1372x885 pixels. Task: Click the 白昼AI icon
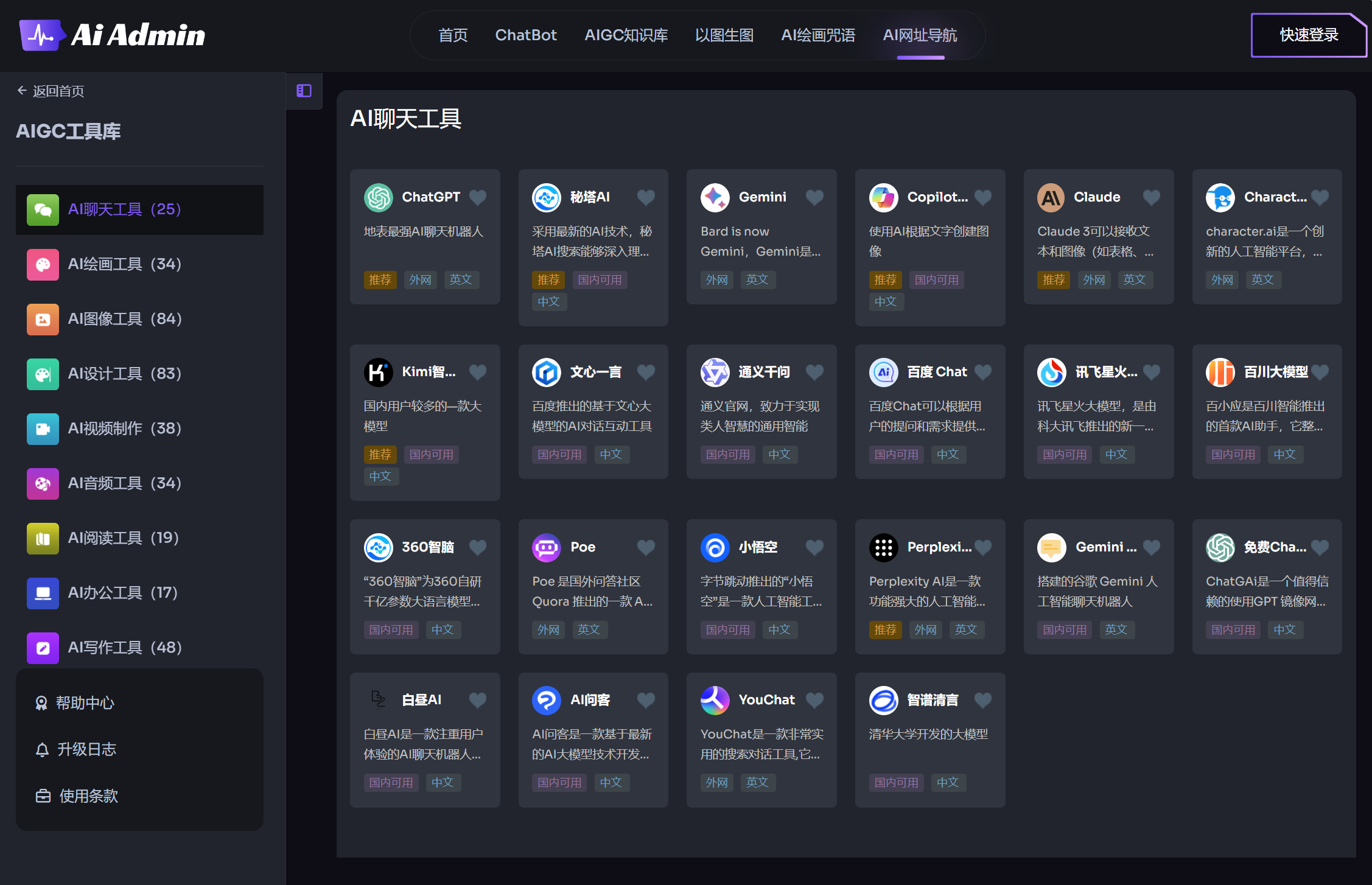[x=378, y=700]
